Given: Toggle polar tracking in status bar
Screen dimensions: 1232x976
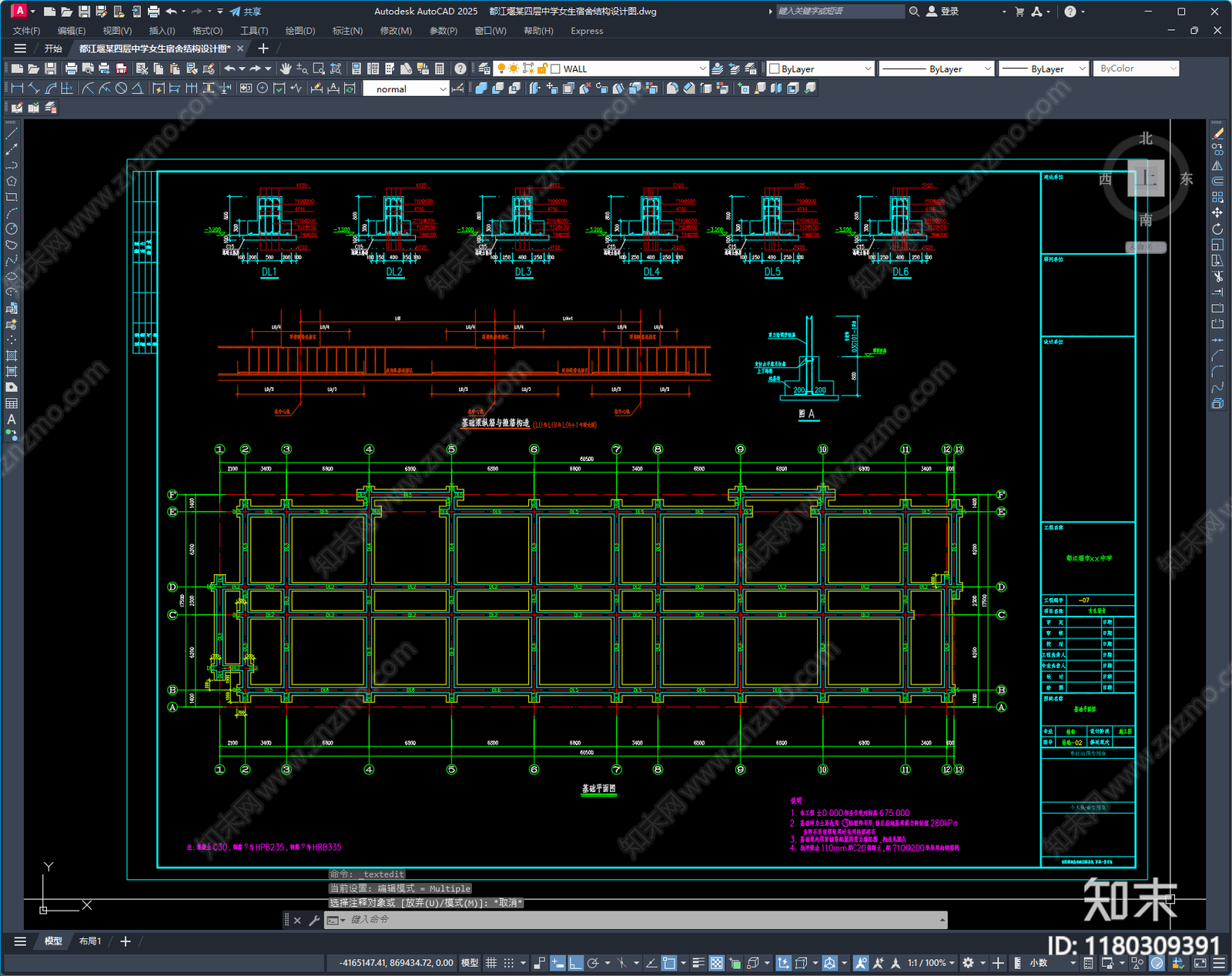Looking at the screenshot, I should 593,963.
